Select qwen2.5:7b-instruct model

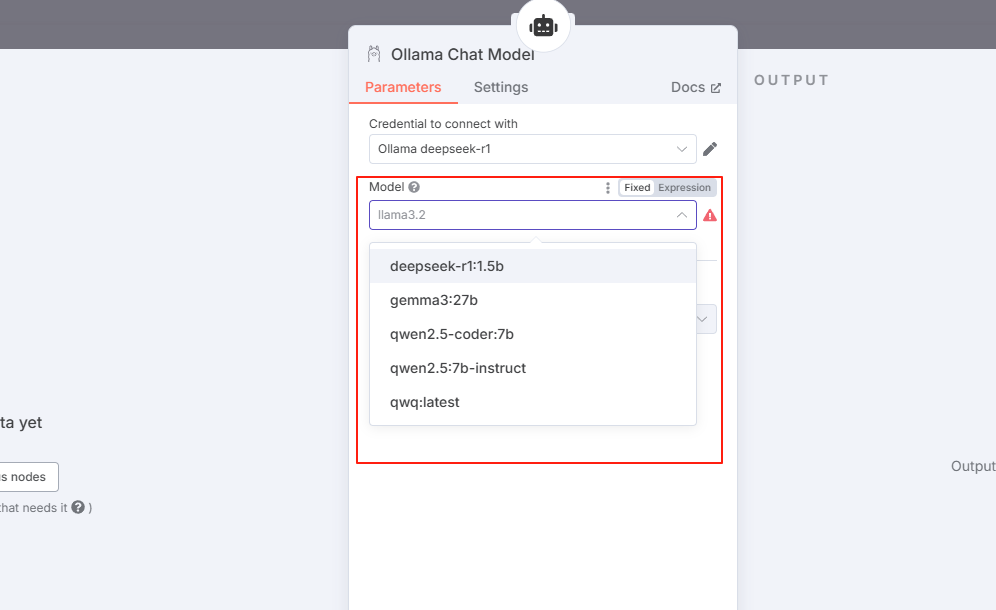(x=532, y=368)
